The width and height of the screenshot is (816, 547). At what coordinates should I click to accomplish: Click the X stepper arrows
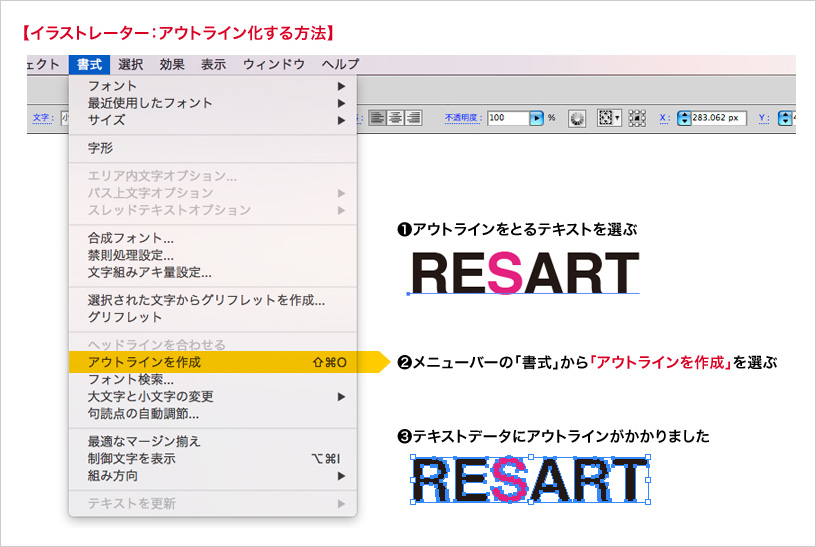click(684, 119)
